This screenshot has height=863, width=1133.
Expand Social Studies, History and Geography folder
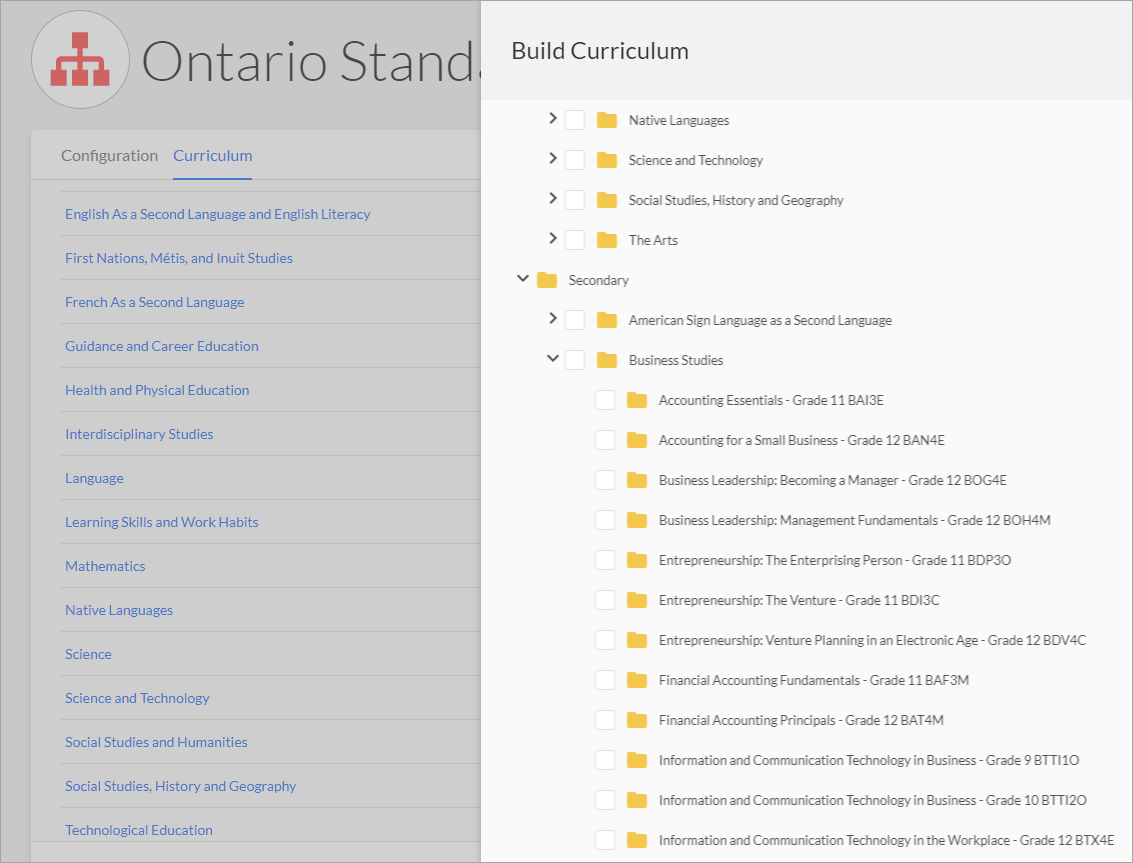553,198
